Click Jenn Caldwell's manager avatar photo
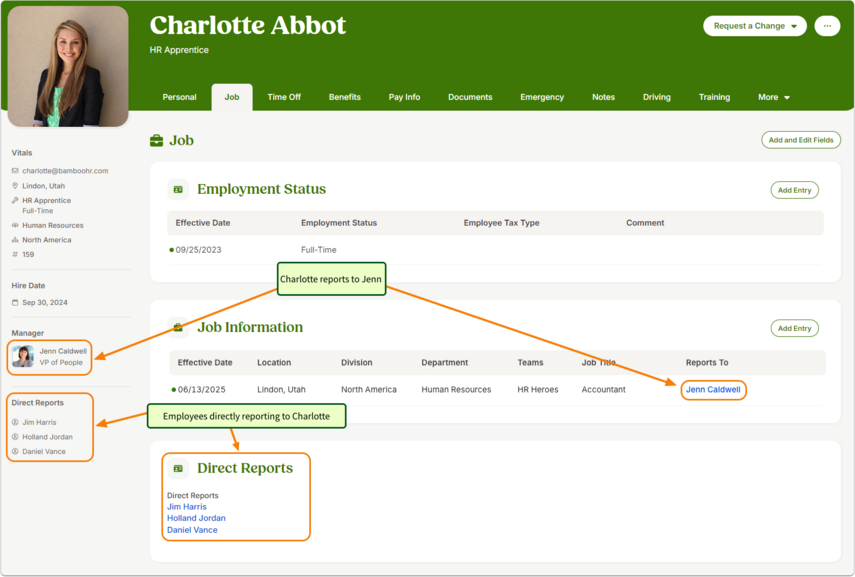 (23, 356)
